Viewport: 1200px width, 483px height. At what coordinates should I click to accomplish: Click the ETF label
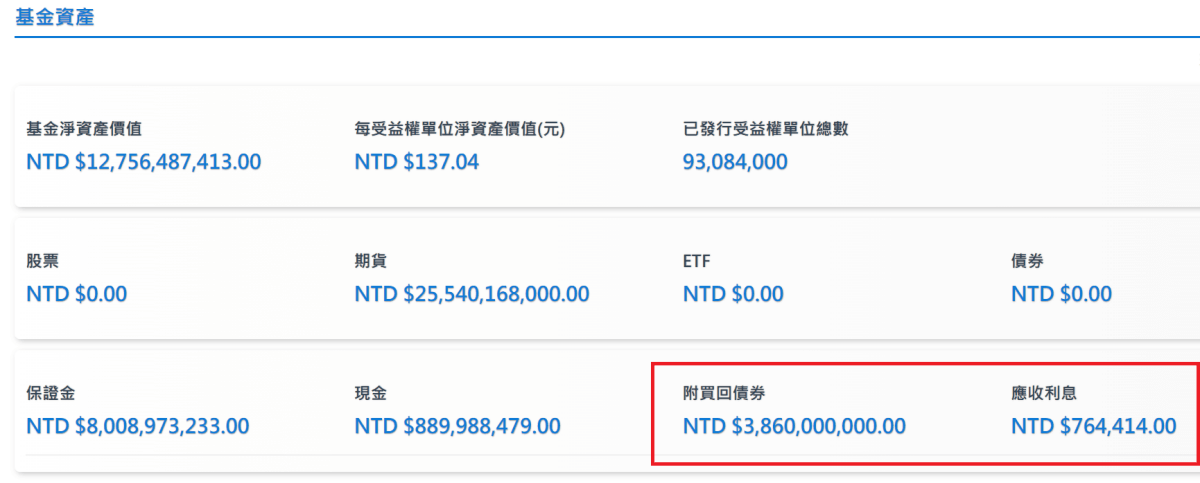[697, 262]
